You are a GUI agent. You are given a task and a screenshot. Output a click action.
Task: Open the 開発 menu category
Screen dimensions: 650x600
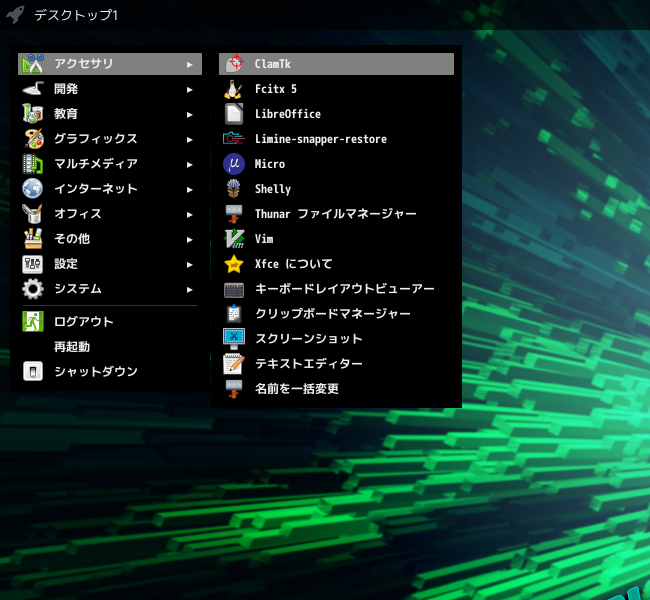[110, 89]
